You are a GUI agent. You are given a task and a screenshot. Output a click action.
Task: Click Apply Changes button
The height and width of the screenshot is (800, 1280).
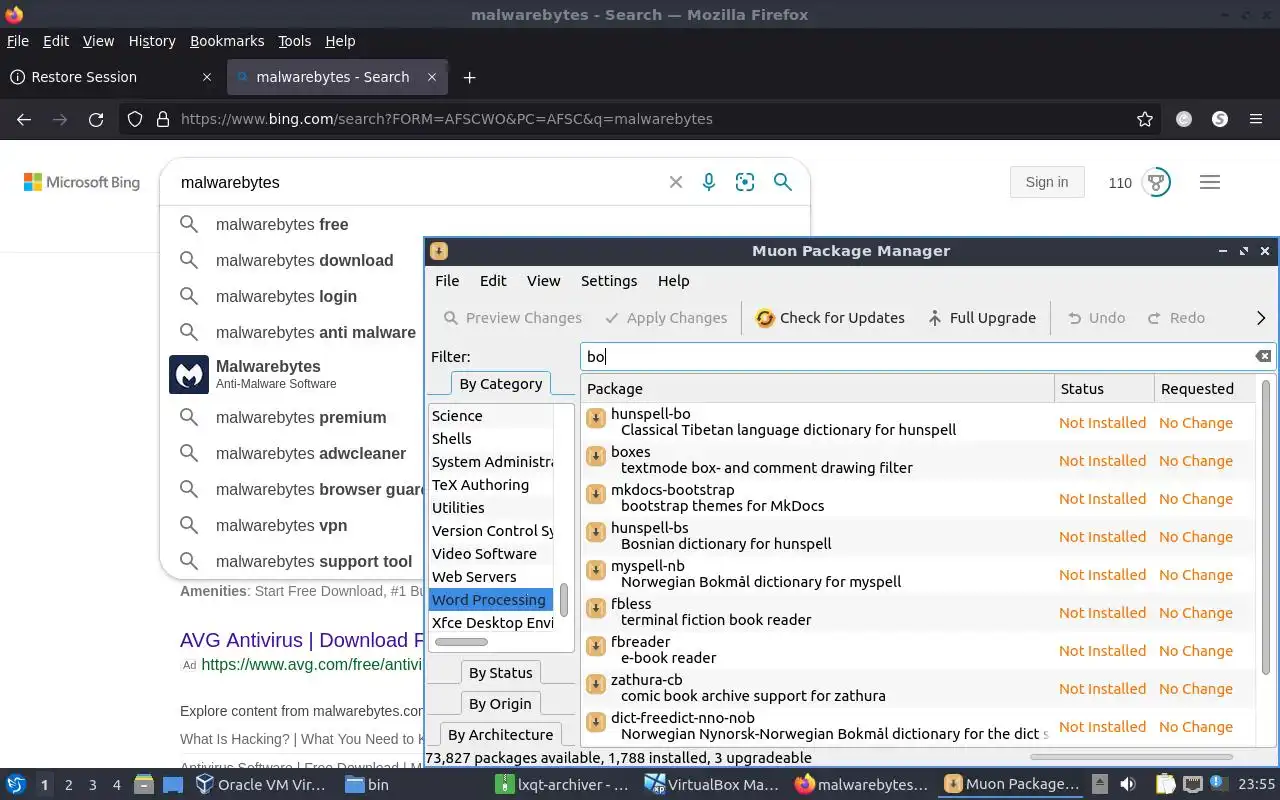pos(666,318)
